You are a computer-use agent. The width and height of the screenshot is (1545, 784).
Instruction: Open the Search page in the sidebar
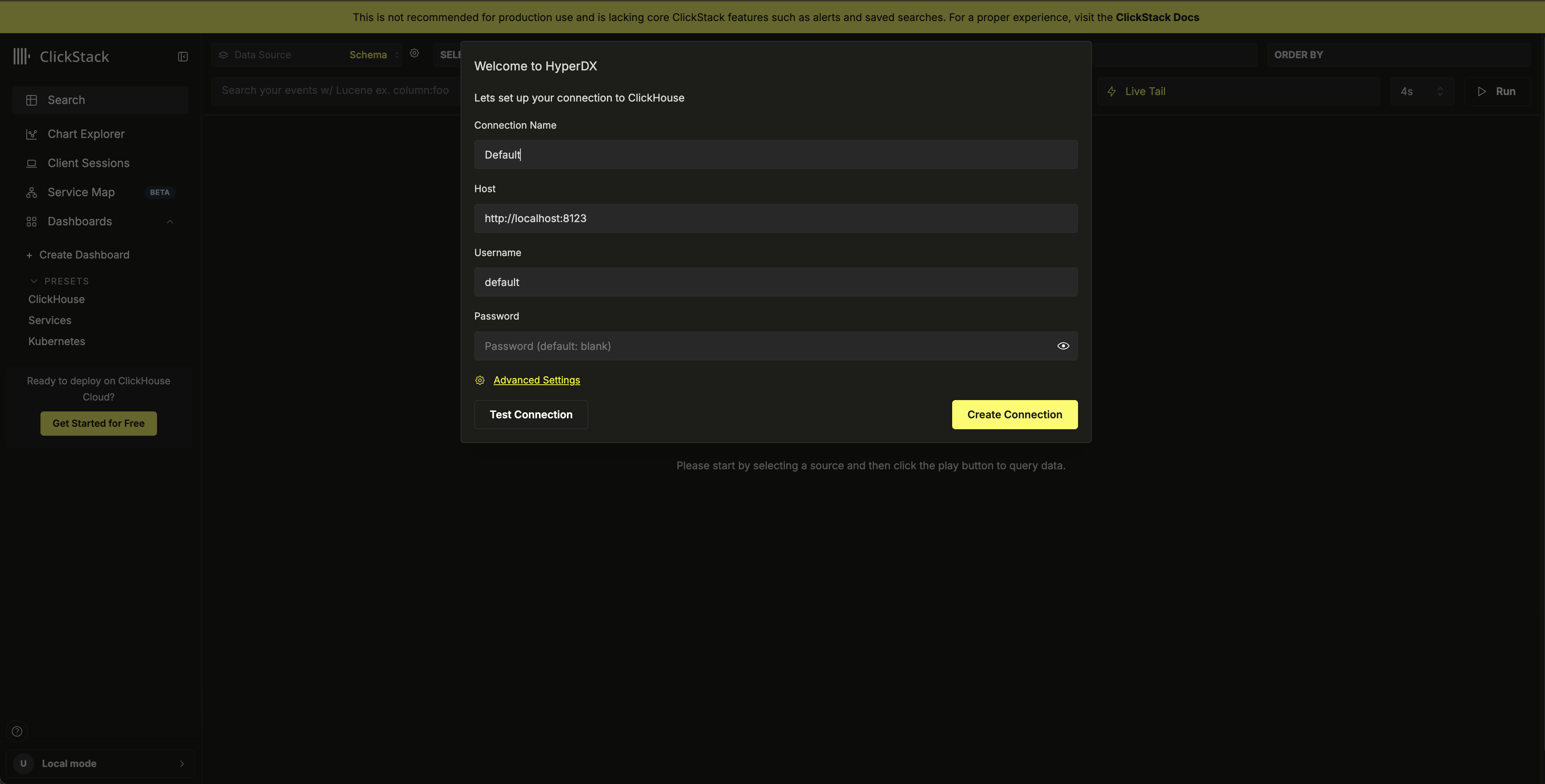(66, 100)
